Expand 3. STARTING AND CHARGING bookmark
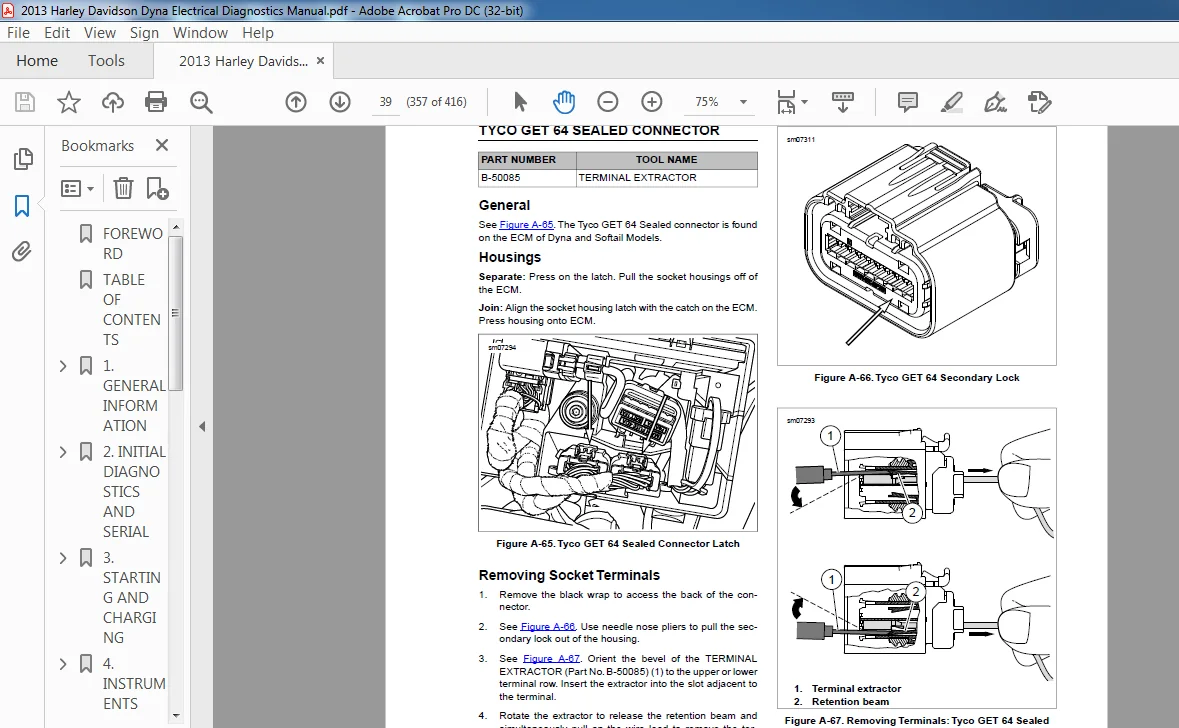This screenshot has height=728, width=1179. point(63,558)
